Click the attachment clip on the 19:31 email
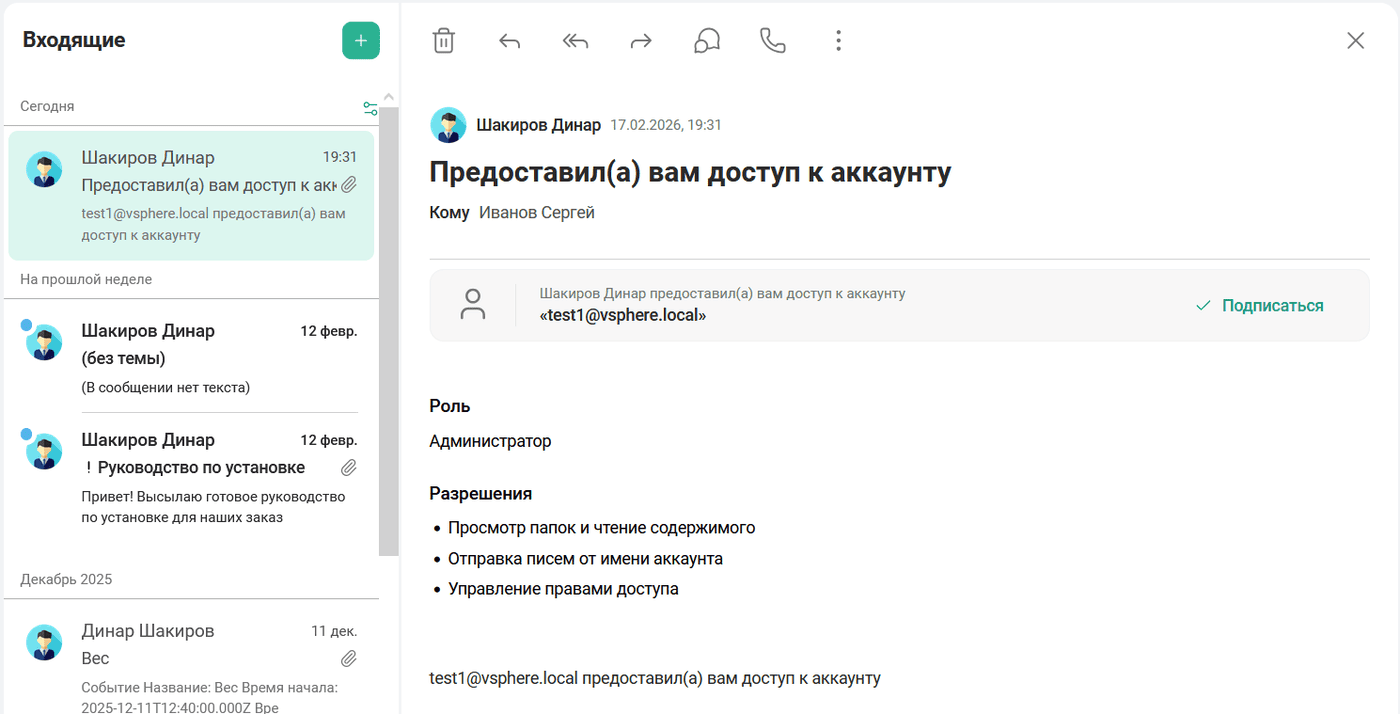 349,185
